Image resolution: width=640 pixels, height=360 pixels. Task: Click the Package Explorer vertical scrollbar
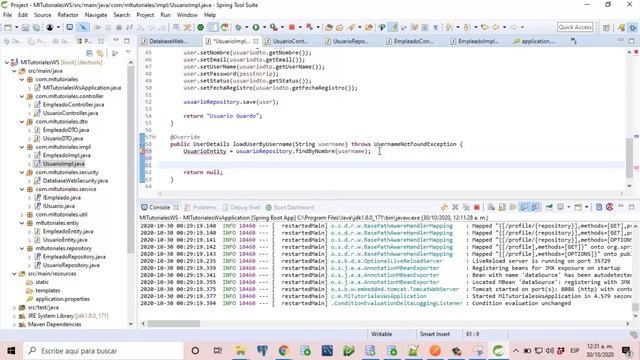[x=131, y=159]
